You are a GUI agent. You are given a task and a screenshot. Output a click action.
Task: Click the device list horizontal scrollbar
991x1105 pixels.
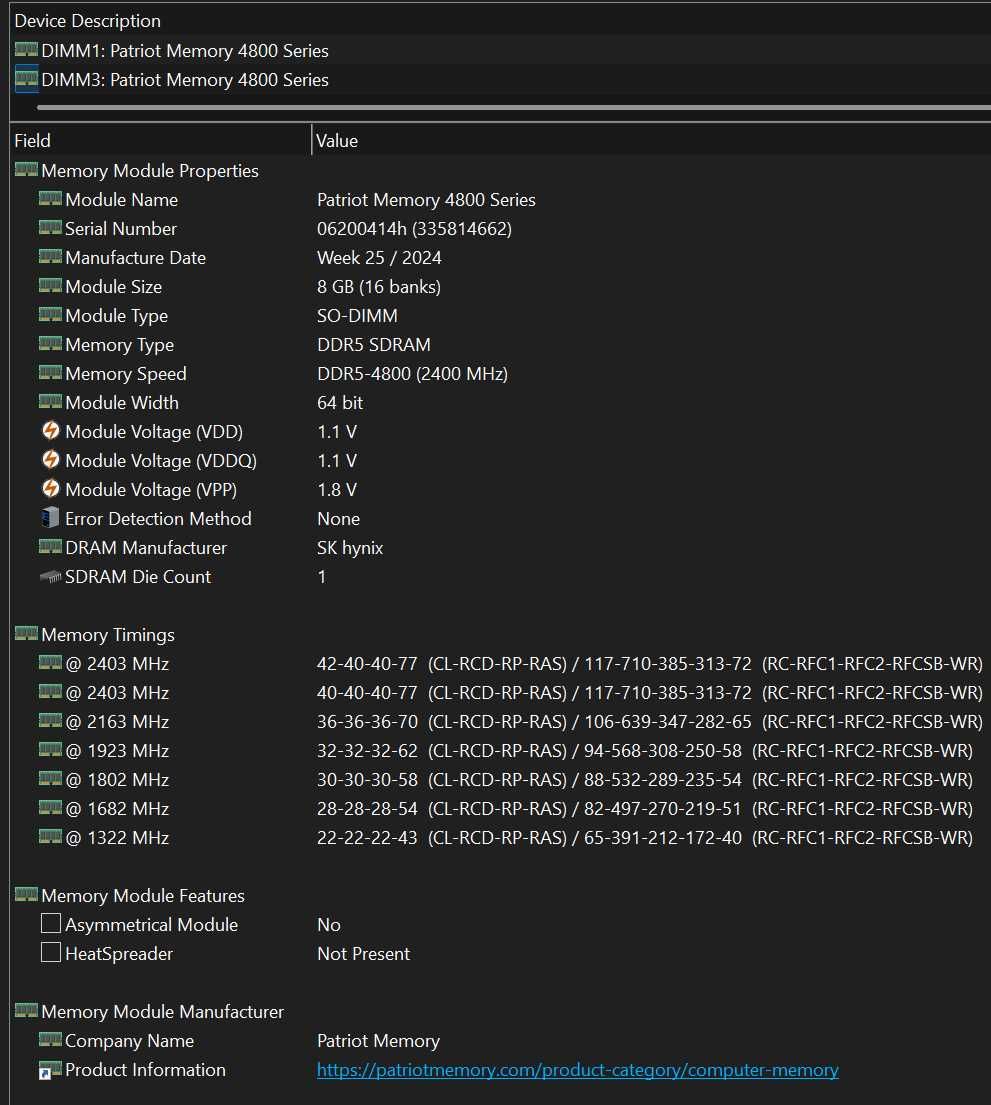pyautogui.click(x=514, y=108)
